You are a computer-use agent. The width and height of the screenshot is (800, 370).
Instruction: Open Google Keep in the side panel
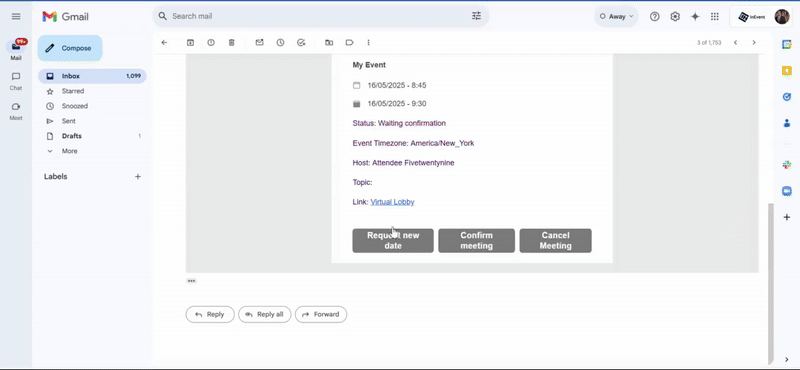787,70
